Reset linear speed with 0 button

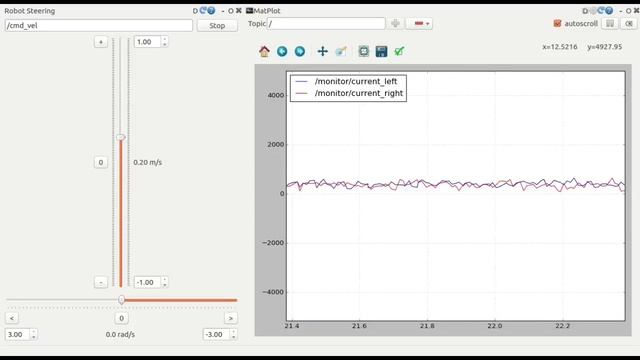(x=101, y=162)
